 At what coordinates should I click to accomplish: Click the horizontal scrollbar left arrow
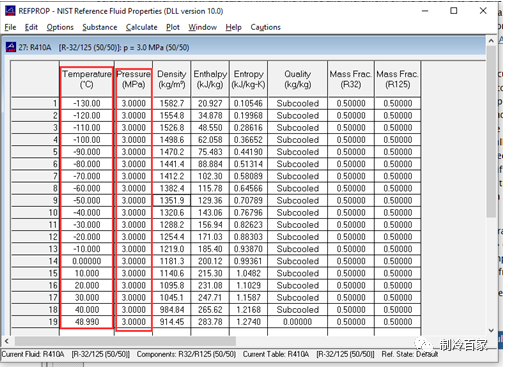click(7, 341)
